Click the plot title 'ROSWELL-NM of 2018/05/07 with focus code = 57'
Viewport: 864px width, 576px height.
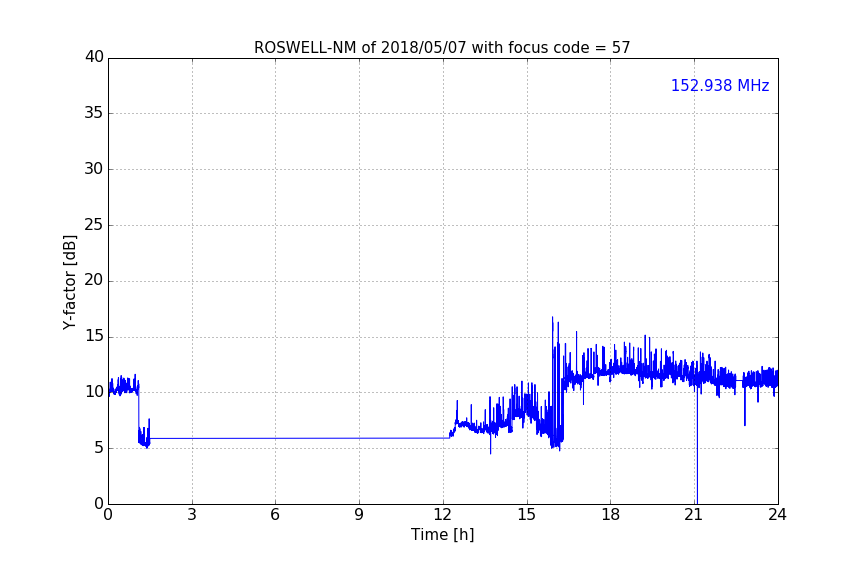442,48
